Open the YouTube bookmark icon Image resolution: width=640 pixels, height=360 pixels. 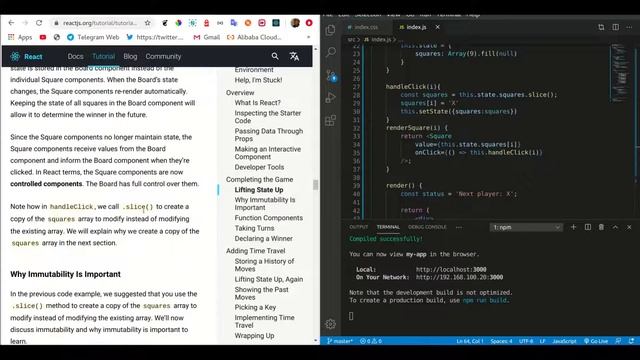pyautogui.click(x=43, y=37)
